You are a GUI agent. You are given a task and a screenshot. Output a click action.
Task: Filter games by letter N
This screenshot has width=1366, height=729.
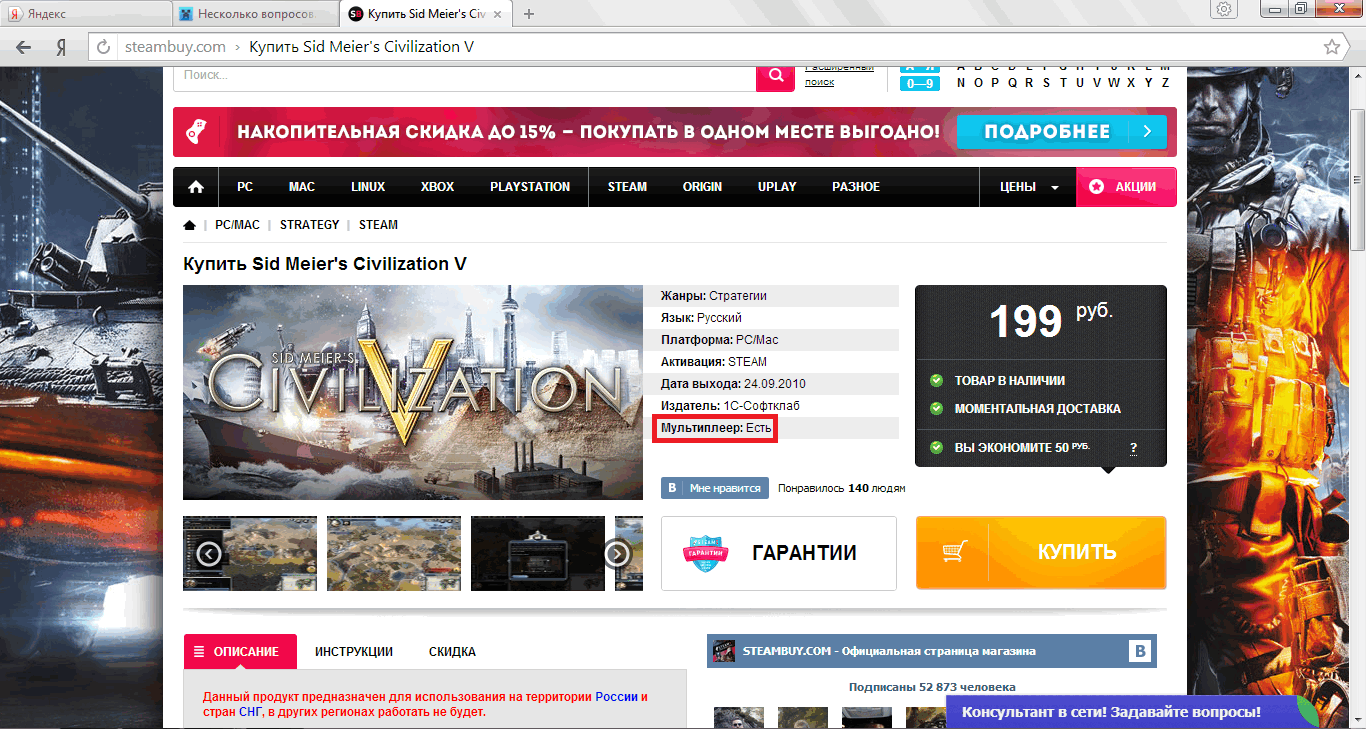tap(962, 83)
